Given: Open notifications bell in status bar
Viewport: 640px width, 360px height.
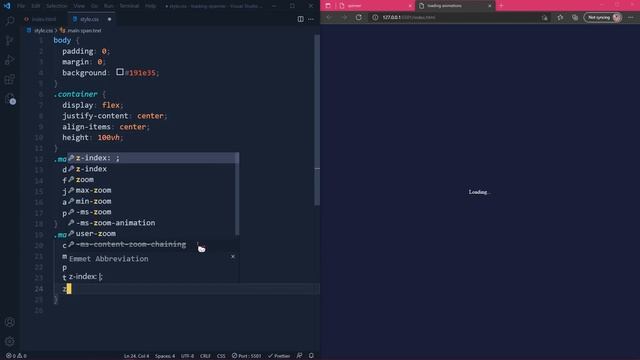Looking at the screenshot, I should coord(311,356).
